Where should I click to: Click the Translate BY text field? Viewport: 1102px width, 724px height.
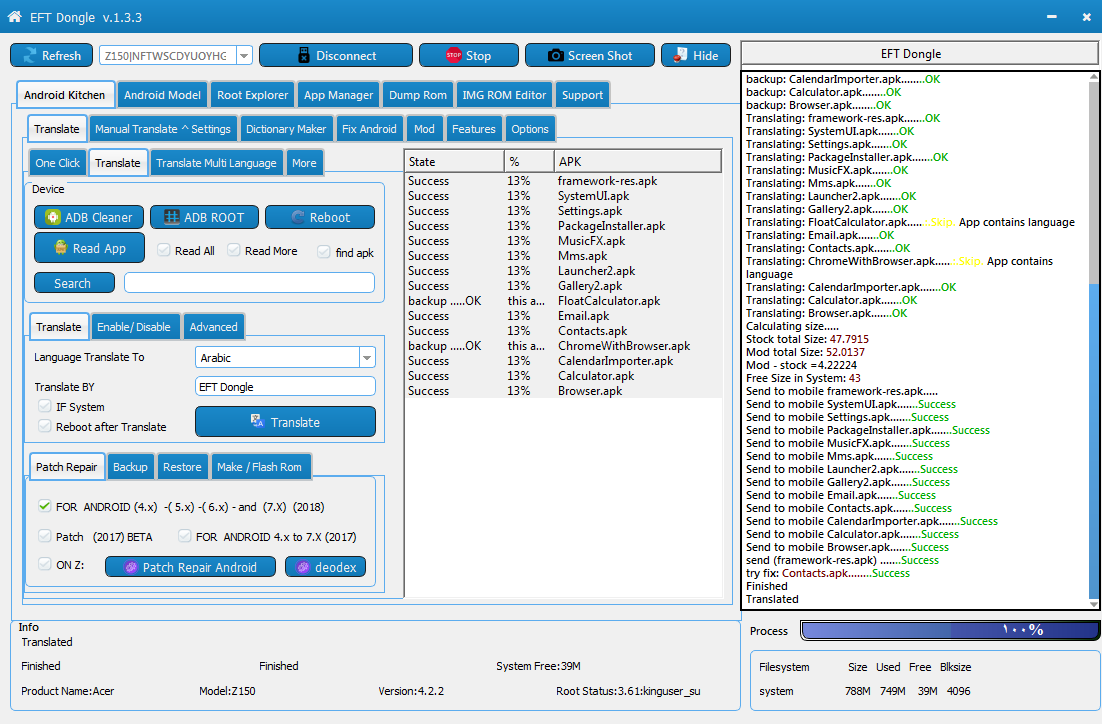[285, 387]
